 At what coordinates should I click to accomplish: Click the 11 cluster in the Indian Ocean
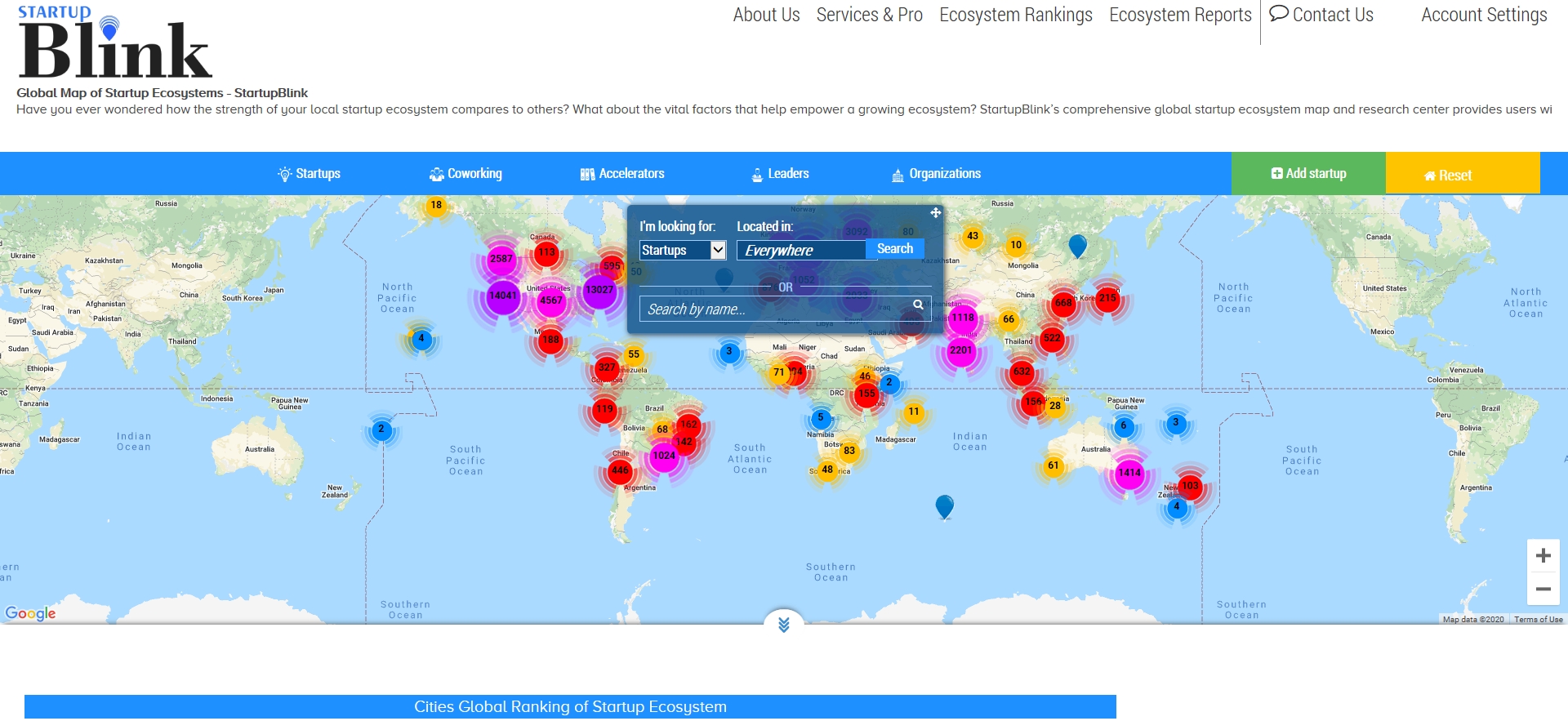pos(914,412)
